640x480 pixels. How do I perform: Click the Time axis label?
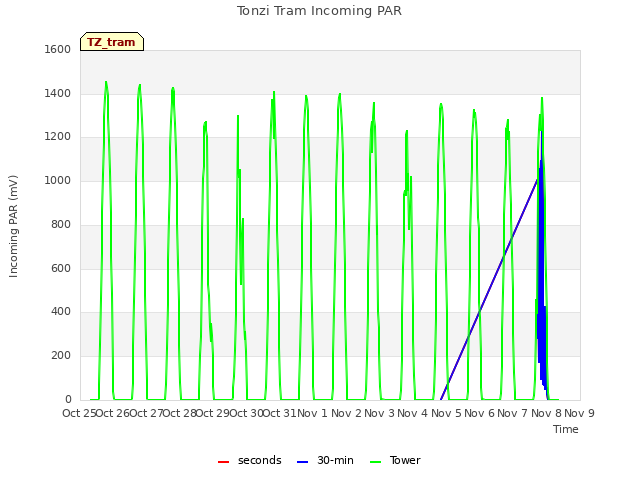[x=566, y=429]
